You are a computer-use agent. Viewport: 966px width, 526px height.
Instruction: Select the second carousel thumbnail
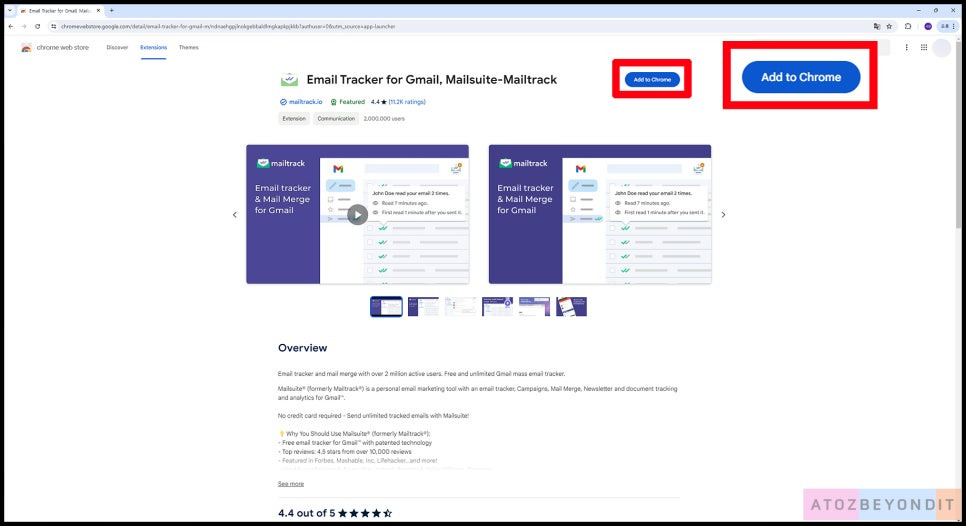pos(423,306)
